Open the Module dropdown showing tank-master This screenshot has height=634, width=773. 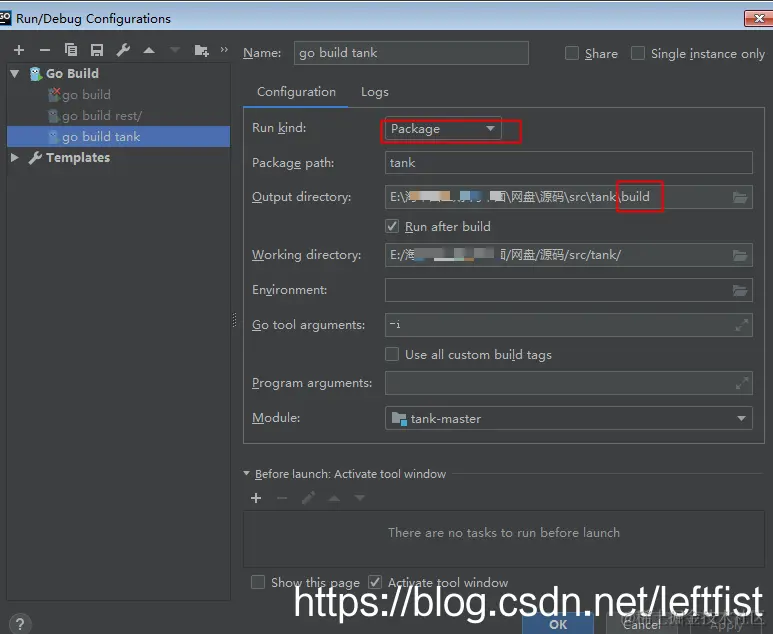(568, 418)
